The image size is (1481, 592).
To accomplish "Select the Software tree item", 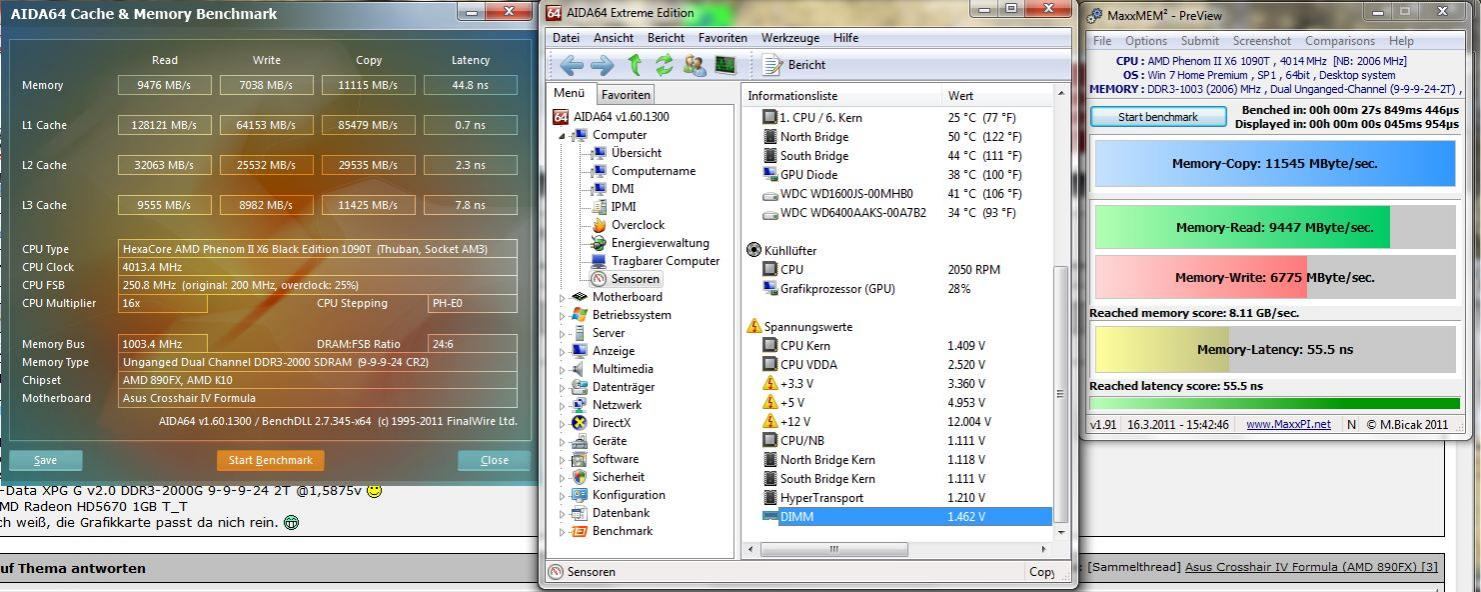I will tap(615, 459).
